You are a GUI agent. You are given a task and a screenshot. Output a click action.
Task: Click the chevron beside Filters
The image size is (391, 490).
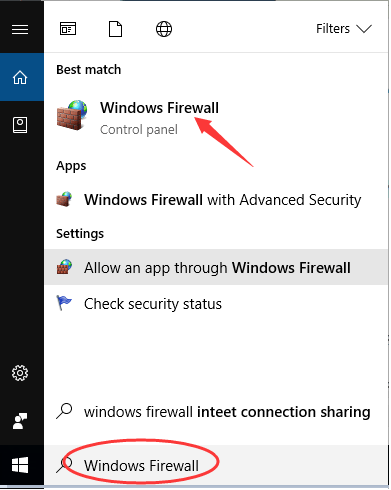[x=364, y=29]
